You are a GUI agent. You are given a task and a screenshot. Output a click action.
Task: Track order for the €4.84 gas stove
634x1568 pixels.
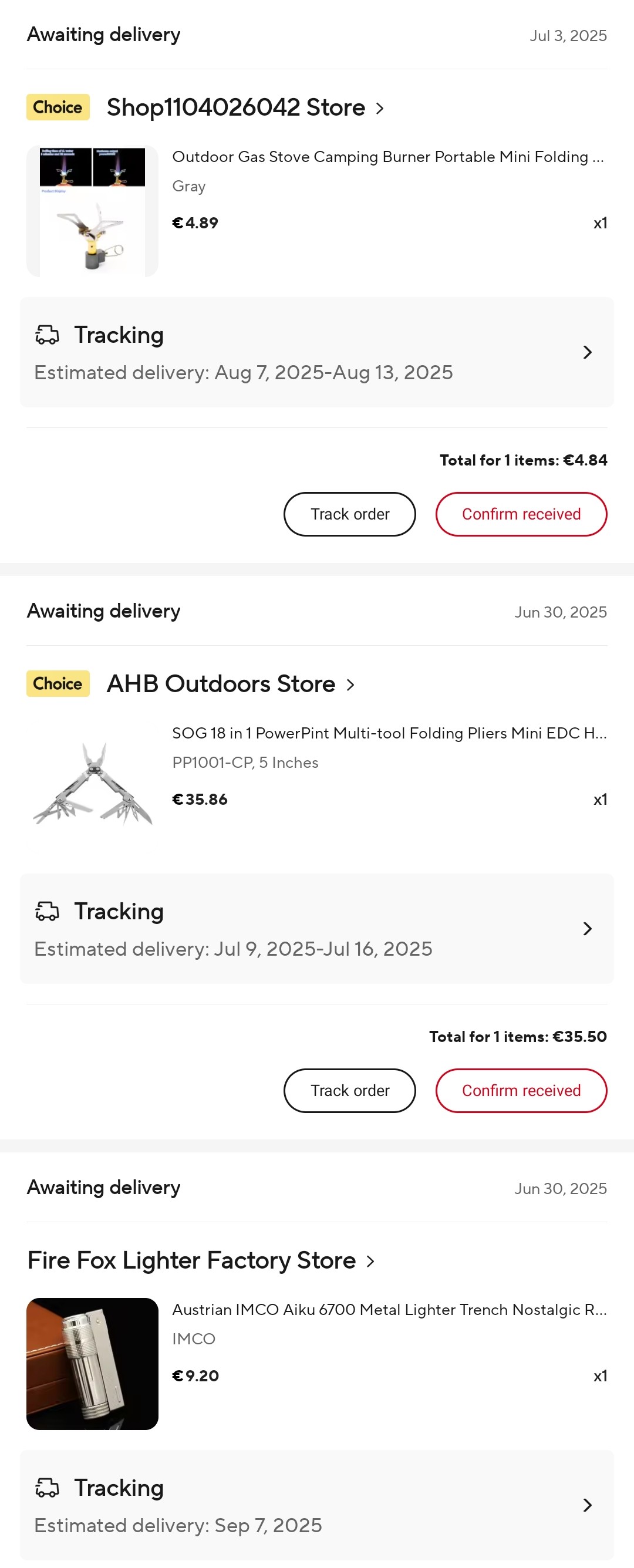point(350,514)
